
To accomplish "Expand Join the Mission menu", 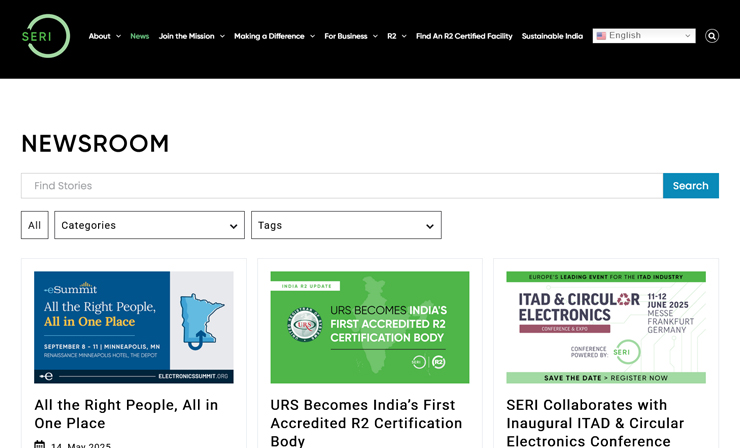I will click(x=191, y=36).
